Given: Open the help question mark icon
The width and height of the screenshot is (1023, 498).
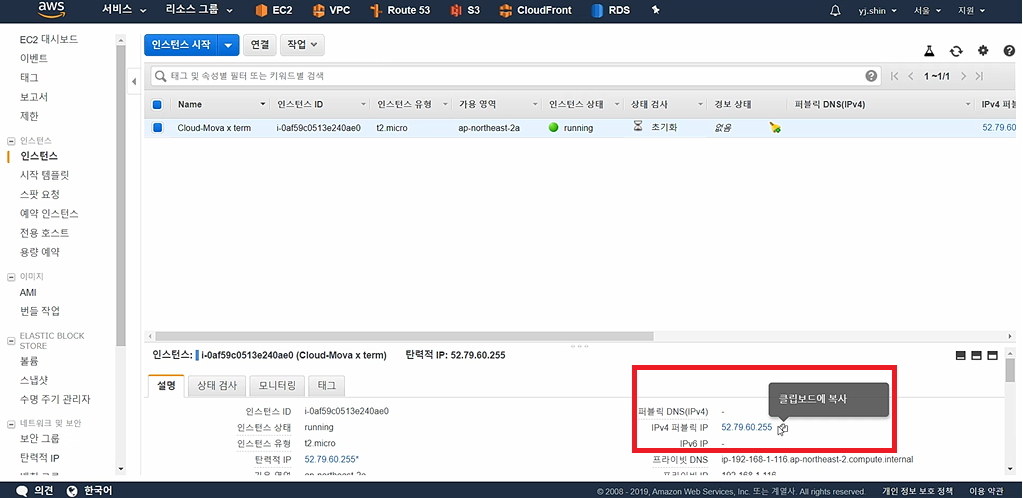Looking at the screenshot, I should 1009,51.
